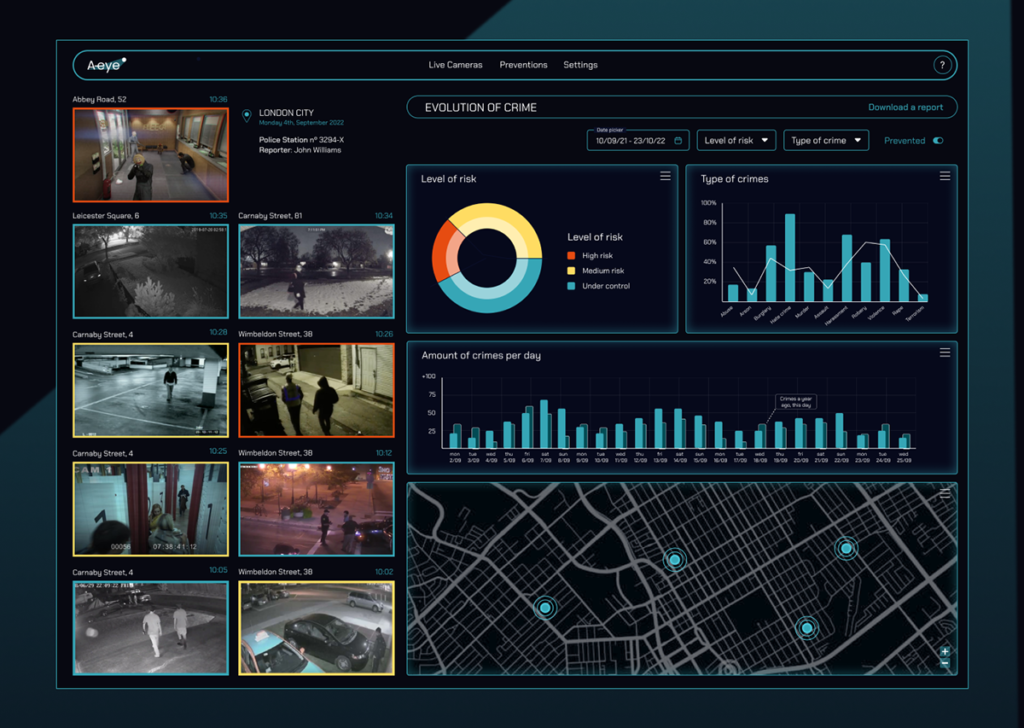Open the Wimbeldon Street, 38 feed from 10:02

tap(317, 627)
